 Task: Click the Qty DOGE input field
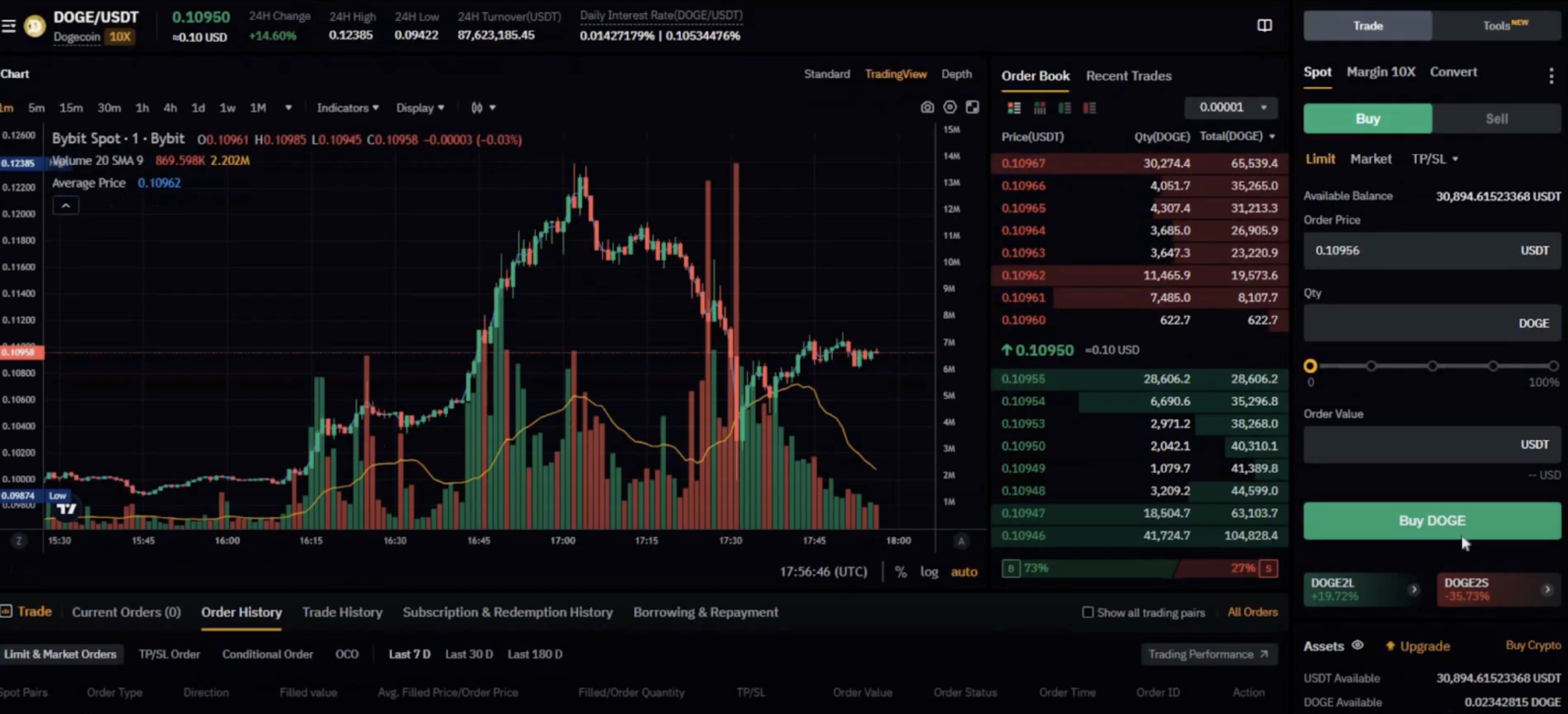point(1432,324)
